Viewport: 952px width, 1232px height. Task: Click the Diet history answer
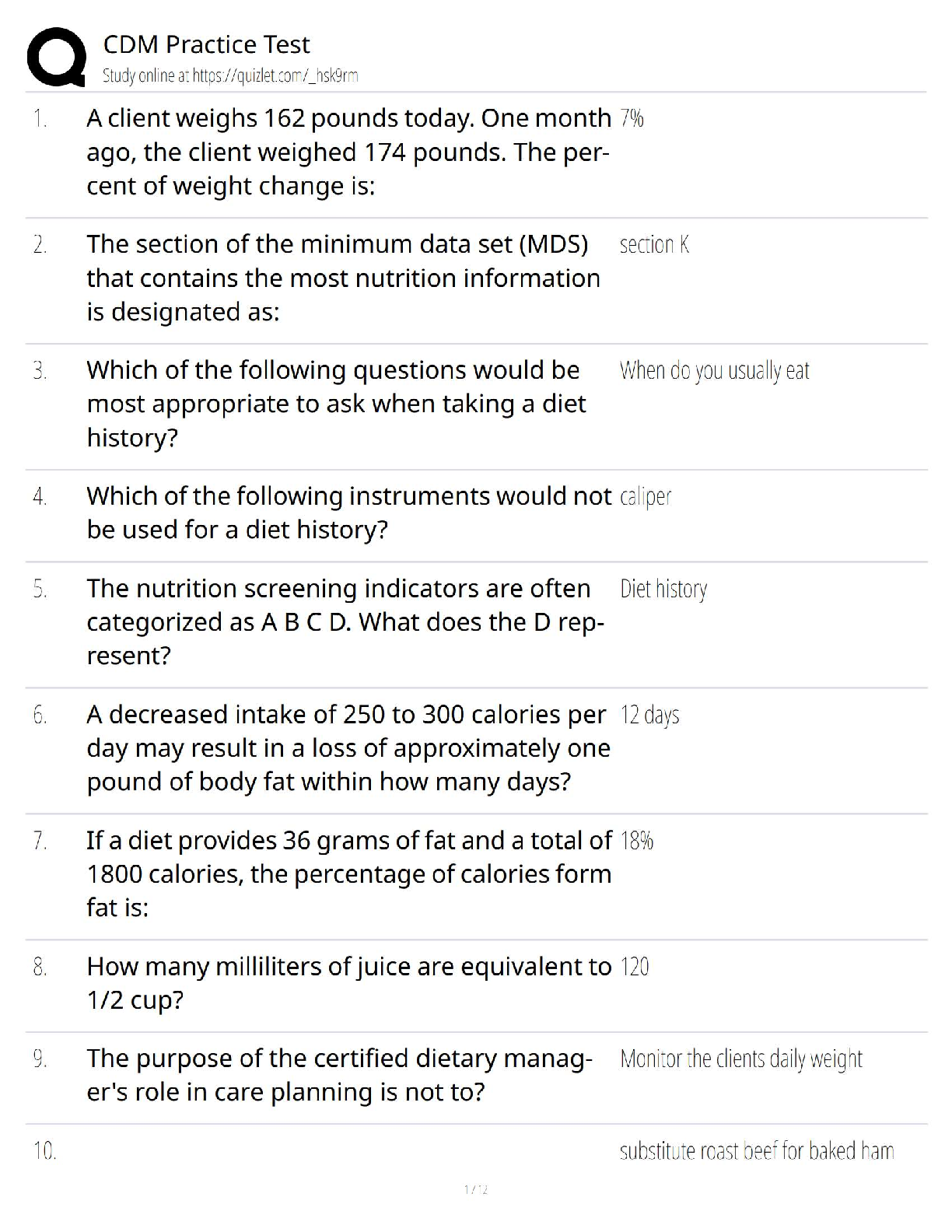663,589
